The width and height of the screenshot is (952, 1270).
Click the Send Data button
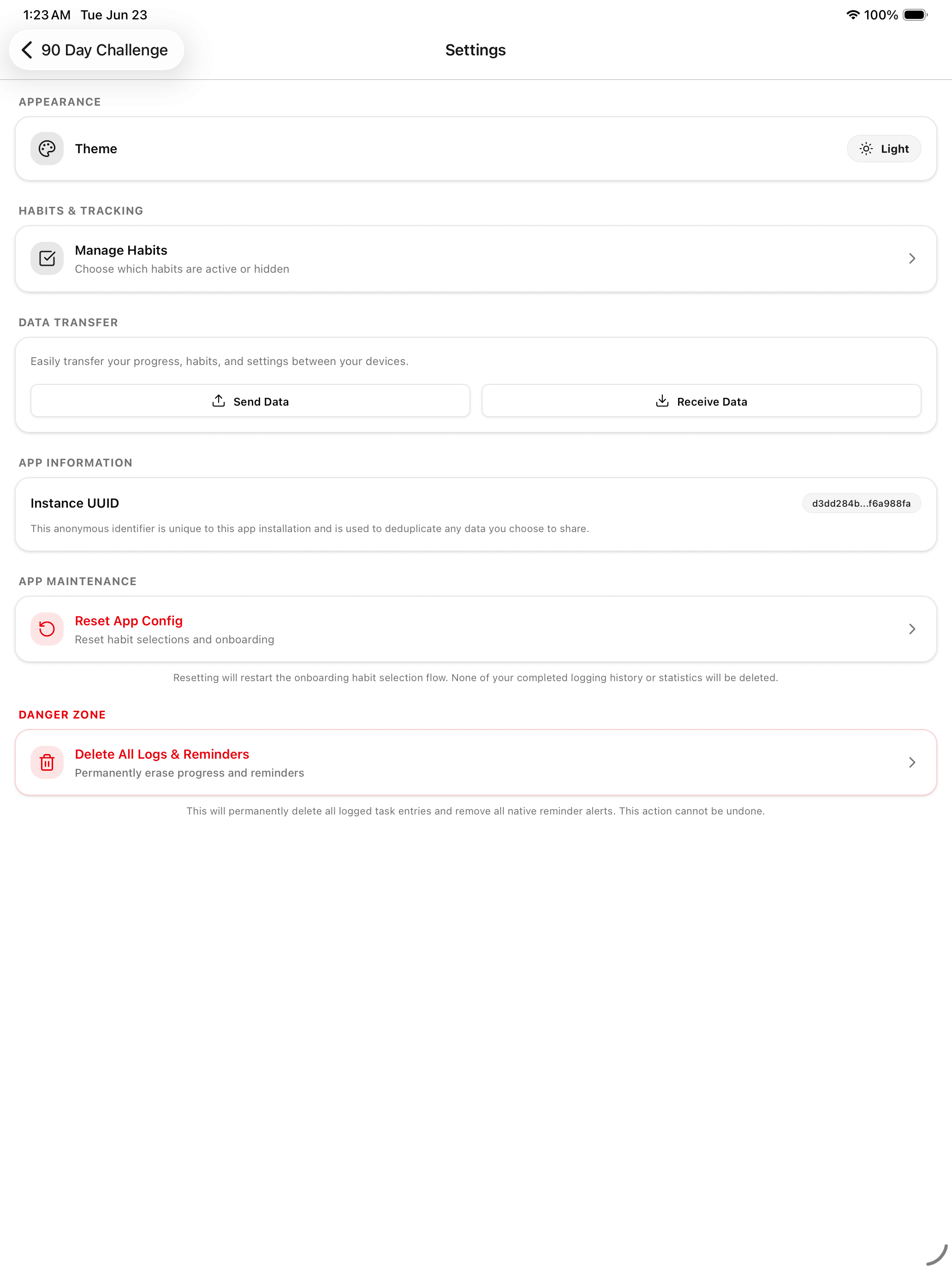250,401
